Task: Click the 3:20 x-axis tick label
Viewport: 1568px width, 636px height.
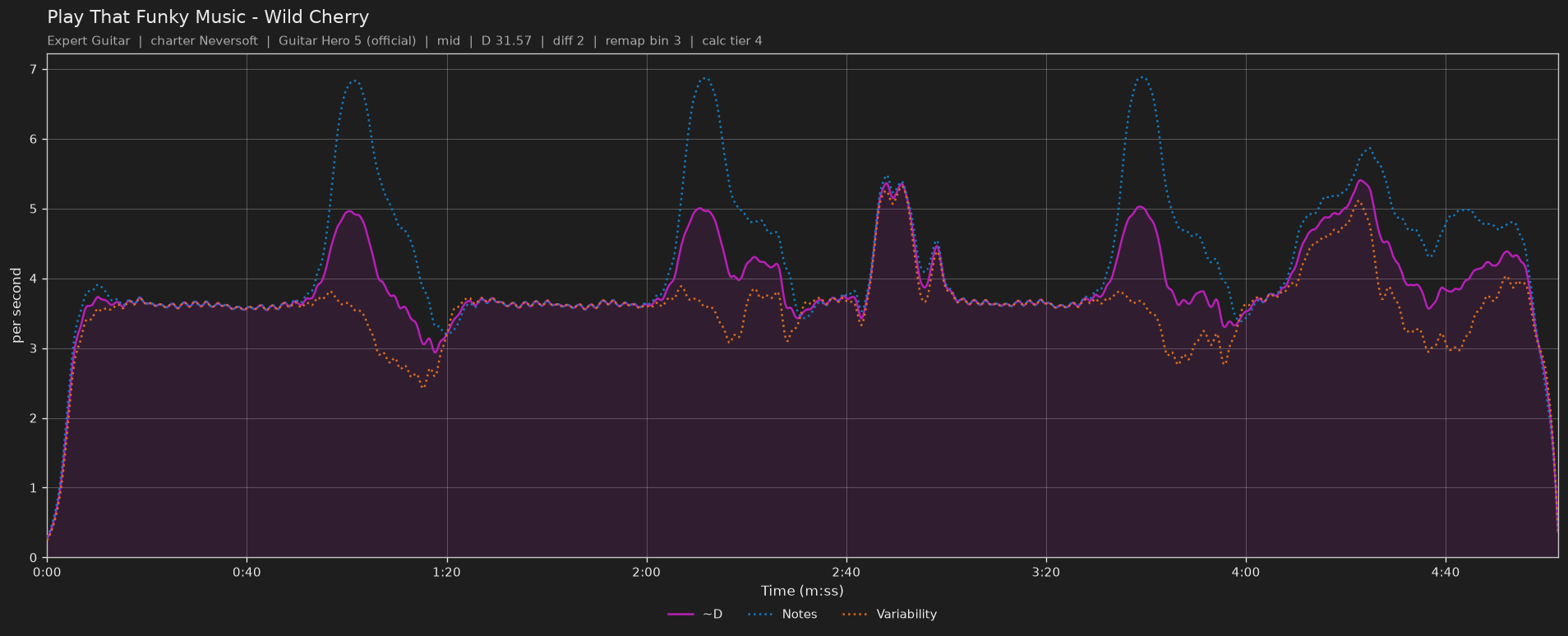Action: 1045,572
